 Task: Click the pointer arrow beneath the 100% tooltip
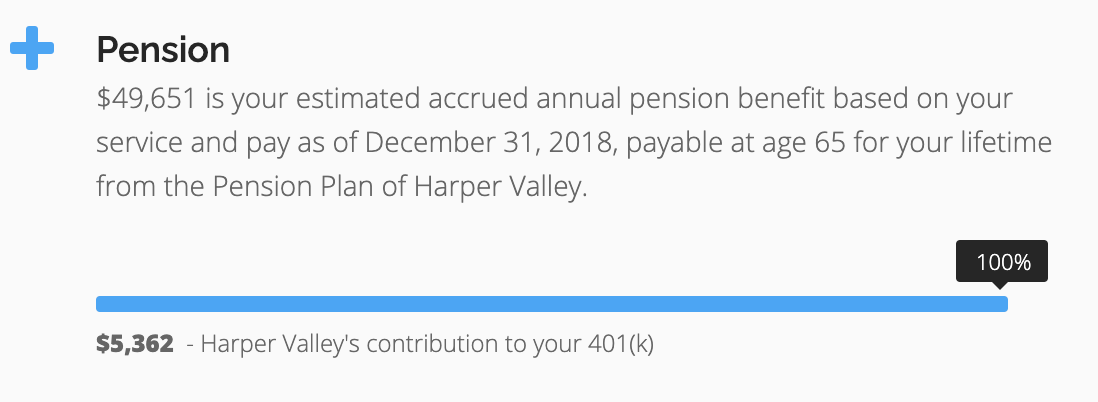coord(1003,288)
